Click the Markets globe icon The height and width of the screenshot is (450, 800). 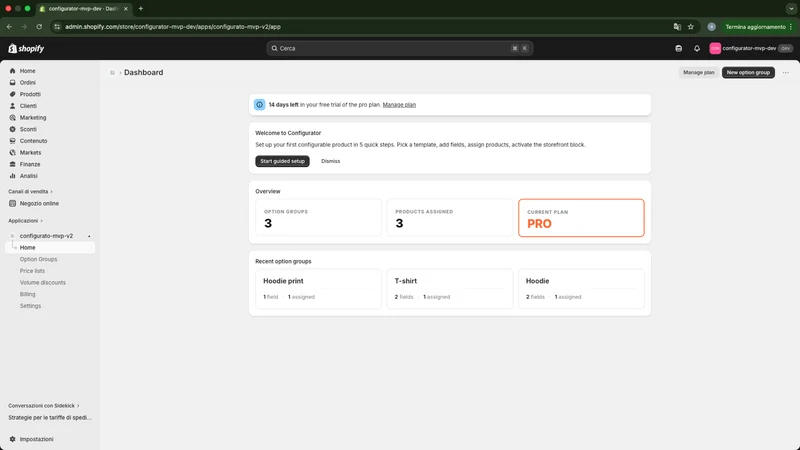point(13,153)
